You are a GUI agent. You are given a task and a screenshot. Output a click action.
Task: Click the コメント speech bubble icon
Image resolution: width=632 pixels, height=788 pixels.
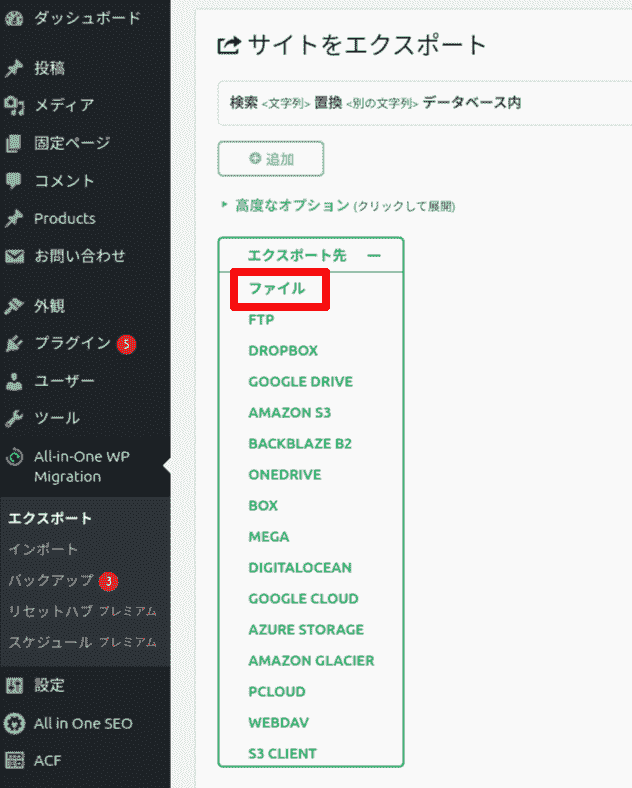coord(14,181)
